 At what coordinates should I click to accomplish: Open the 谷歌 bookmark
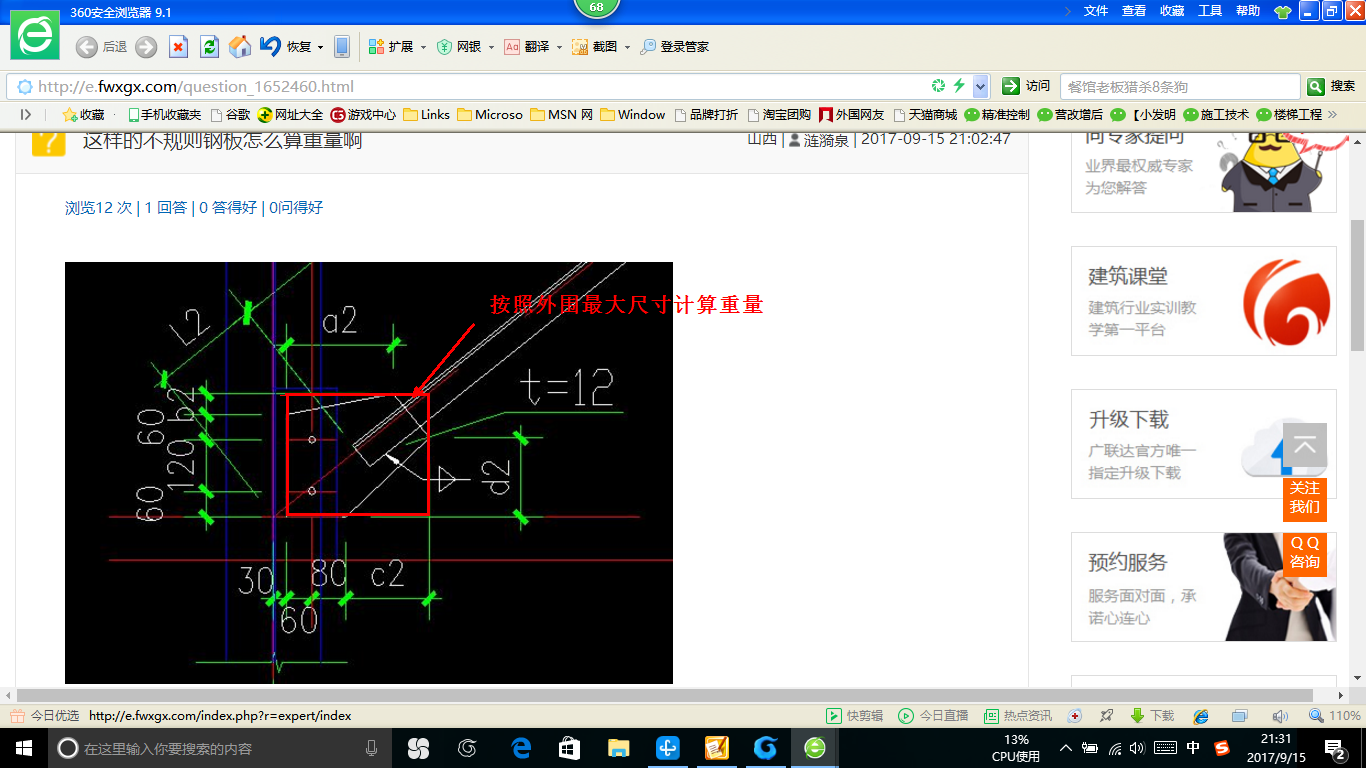click(230, 115)
